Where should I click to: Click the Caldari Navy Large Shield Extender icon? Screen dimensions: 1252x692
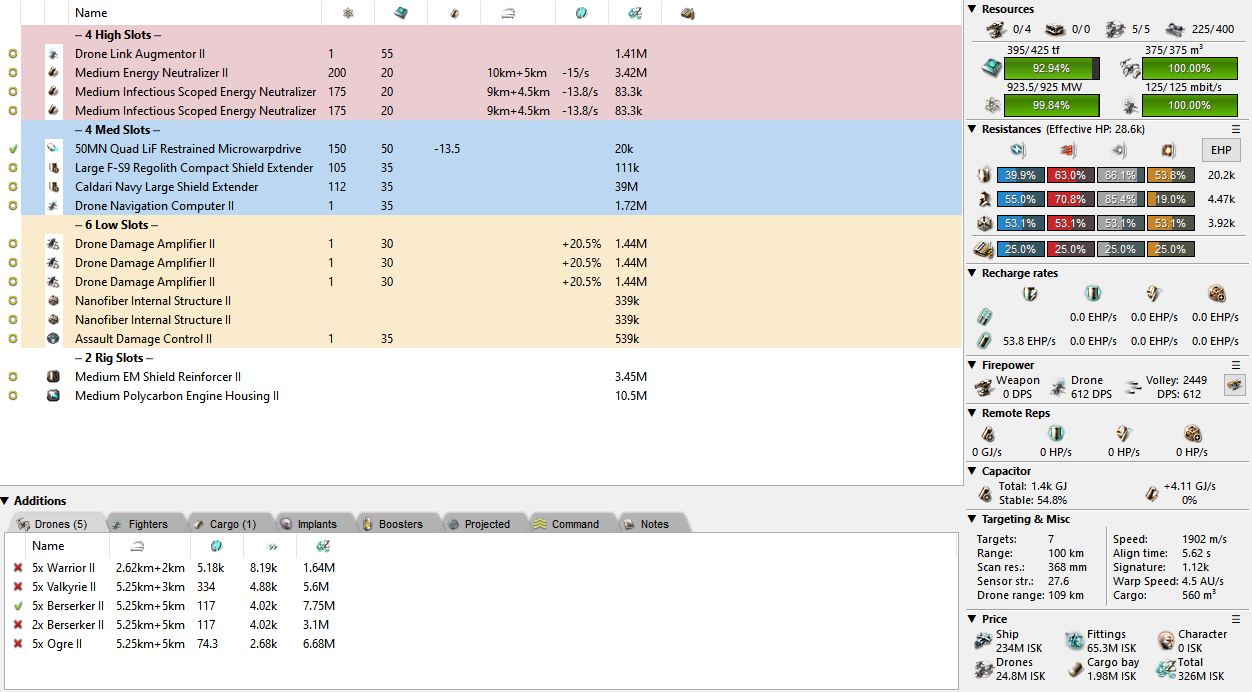coord(53,187)
